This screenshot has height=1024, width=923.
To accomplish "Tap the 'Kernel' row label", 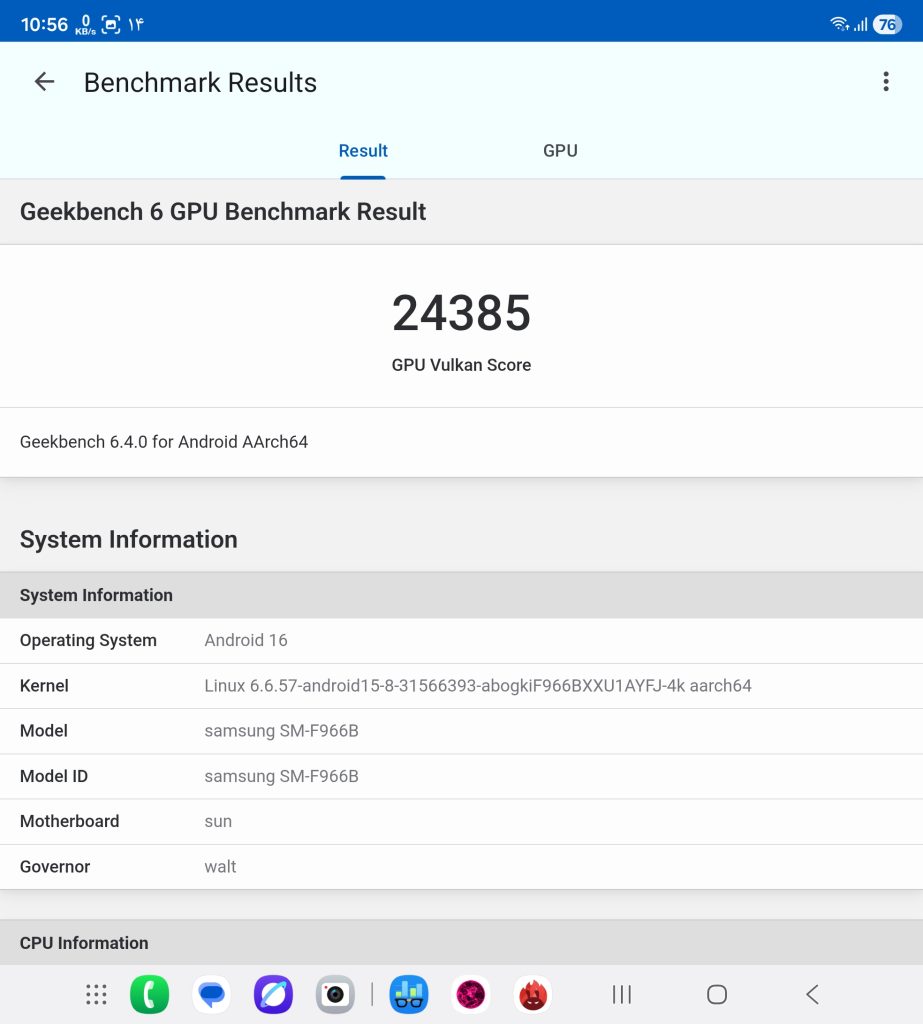I will pyautogui.click(x=44, y=686).
